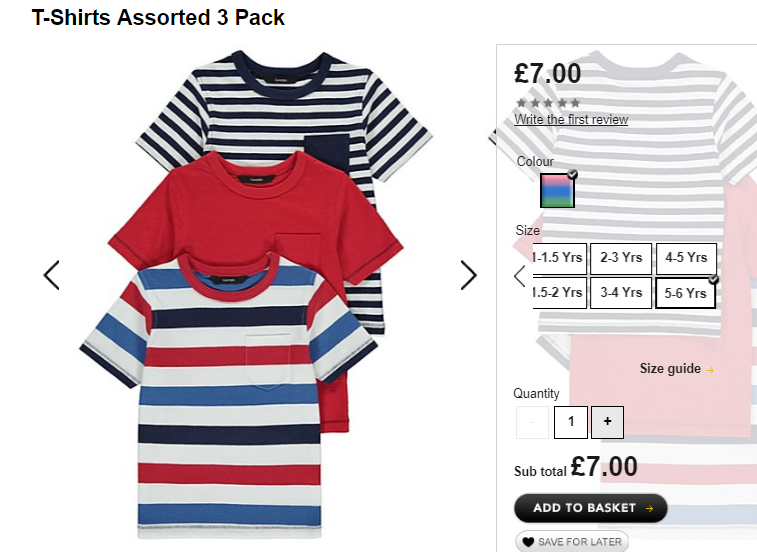The width and height of the screenshot is (757, 552).
Task: Show previous product image with left arrow
Action: (x=52, y=275)
